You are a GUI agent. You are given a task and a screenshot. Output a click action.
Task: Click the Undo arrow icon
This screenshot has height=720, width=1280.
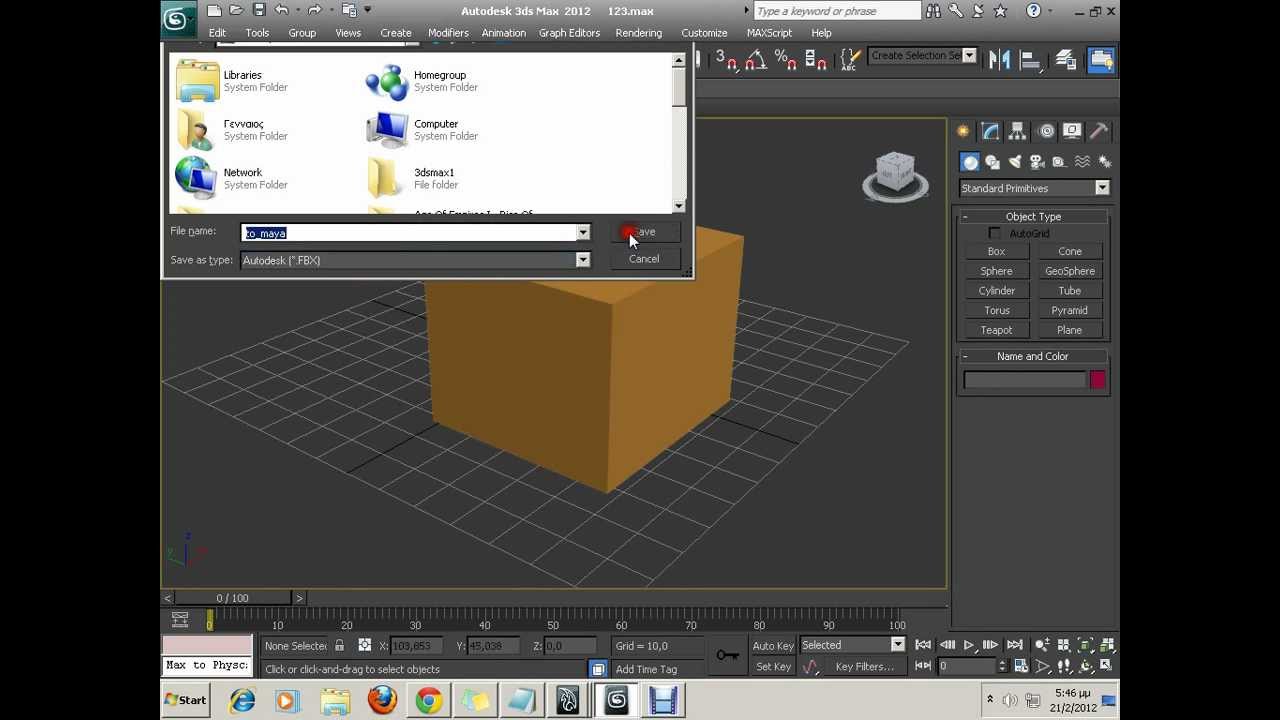pos(282,10)
